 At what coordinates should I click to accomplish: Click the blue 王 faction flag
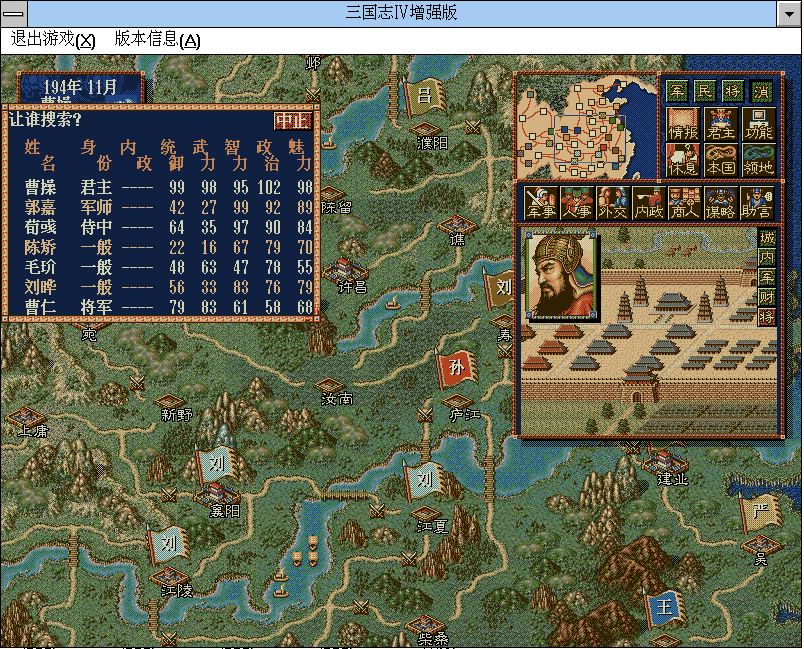664,608
